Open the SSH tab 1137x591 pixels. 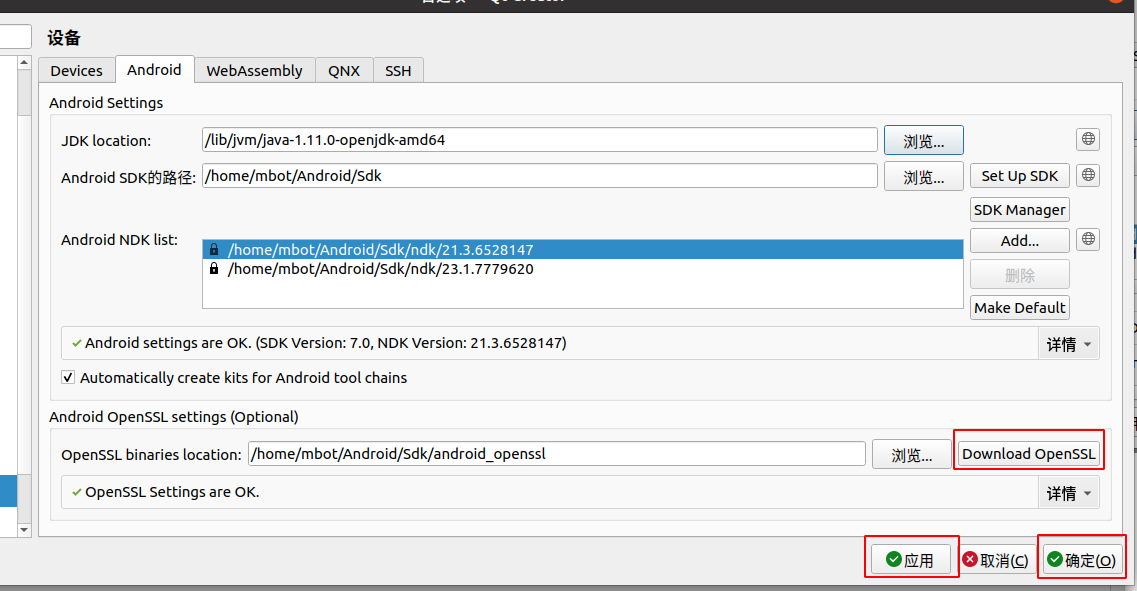[x=398, y=70]
